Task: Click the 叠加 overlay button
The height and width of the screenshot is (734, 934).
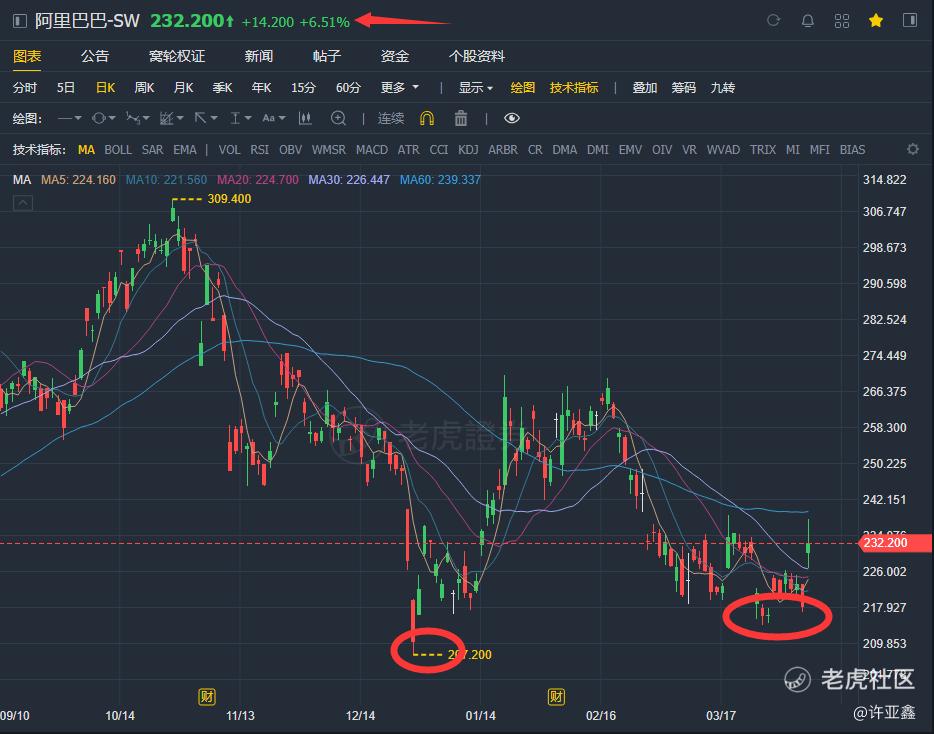Action: click(645, 88)
